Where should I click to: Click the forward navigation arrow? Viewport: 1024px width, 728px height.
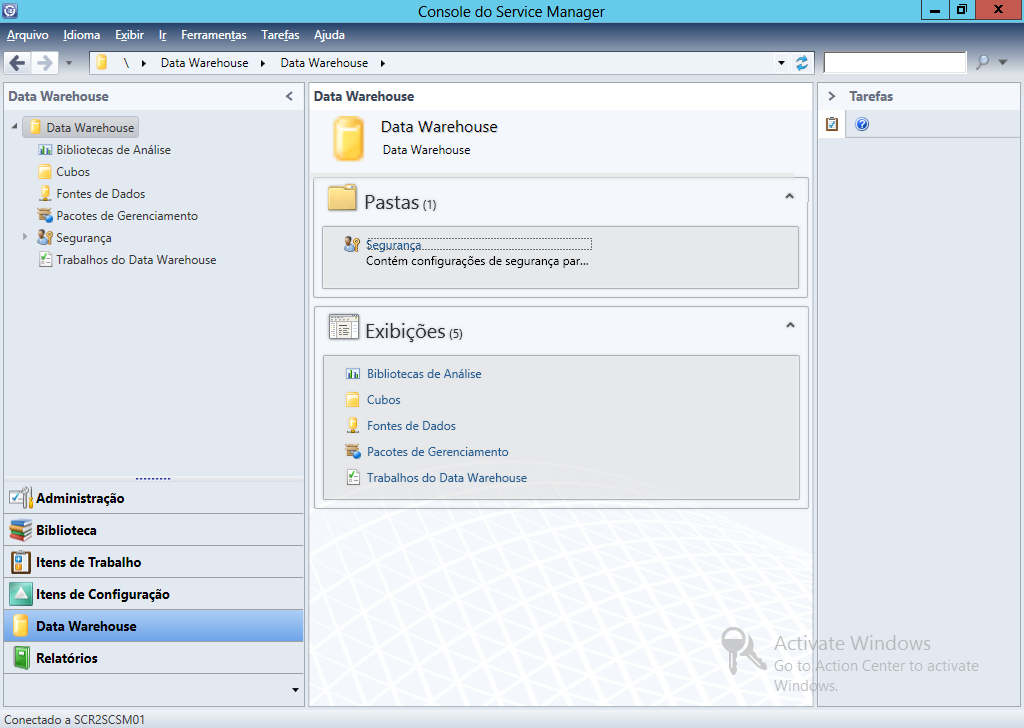(44, 63)
